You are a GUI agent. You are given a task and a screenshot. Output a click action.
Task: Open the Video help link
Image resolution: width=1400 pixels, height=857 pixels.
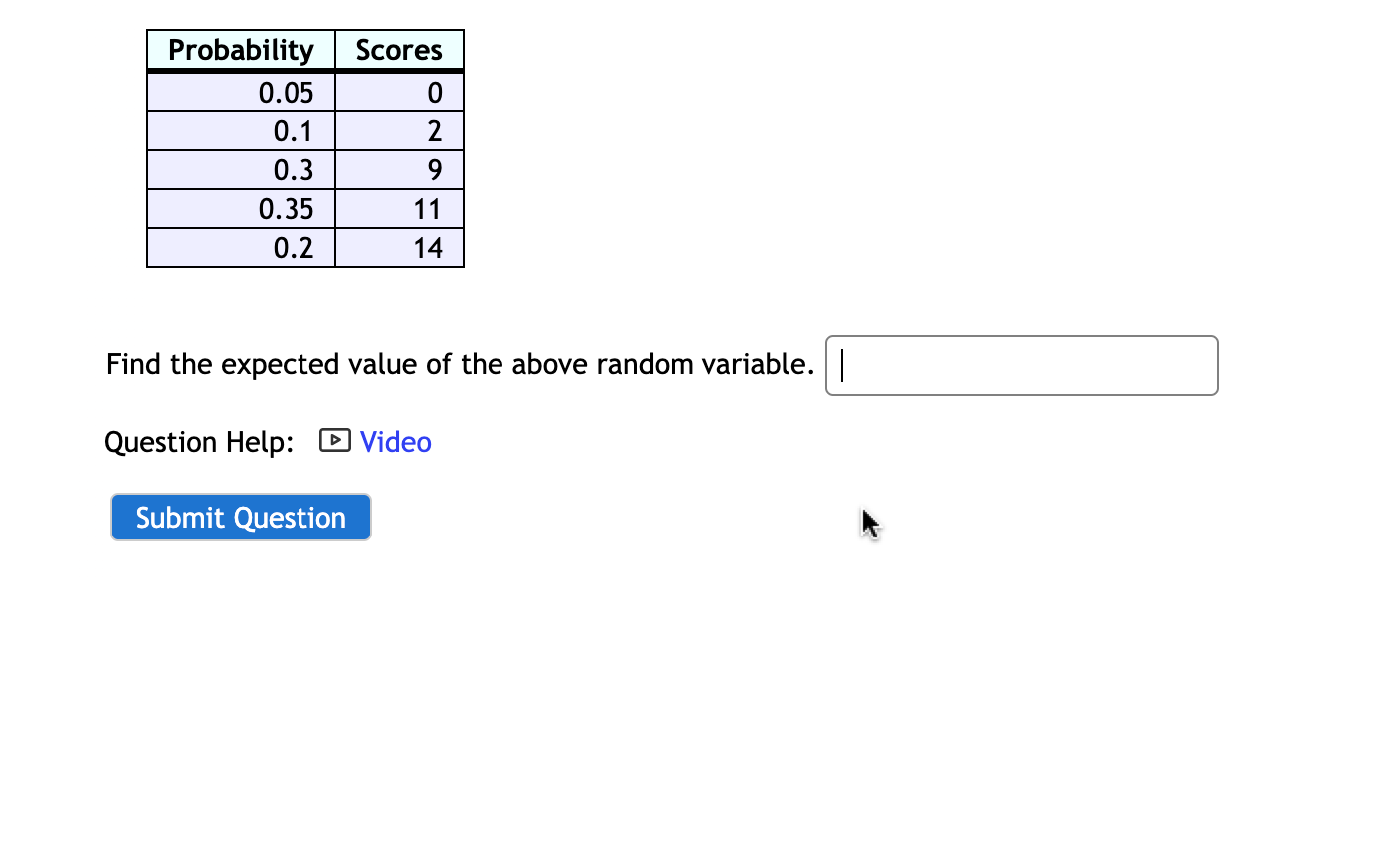(396, 442)
